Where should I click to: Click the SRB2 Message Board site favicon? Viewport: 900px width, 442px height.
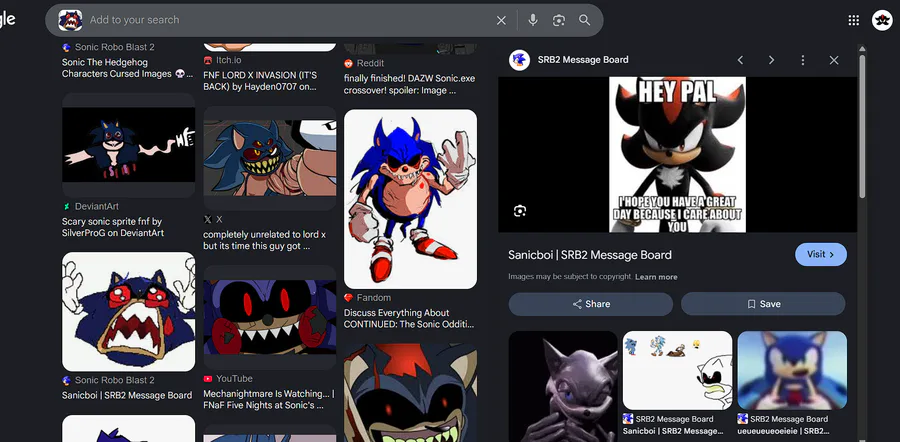519,60
